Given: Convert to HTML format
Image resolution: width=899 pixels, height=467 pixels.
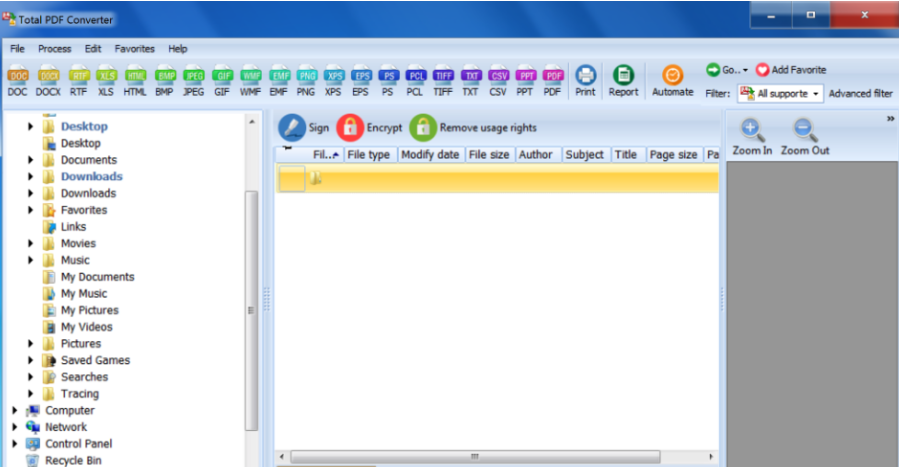Looking at the screenshot, I should pos(135,81).
